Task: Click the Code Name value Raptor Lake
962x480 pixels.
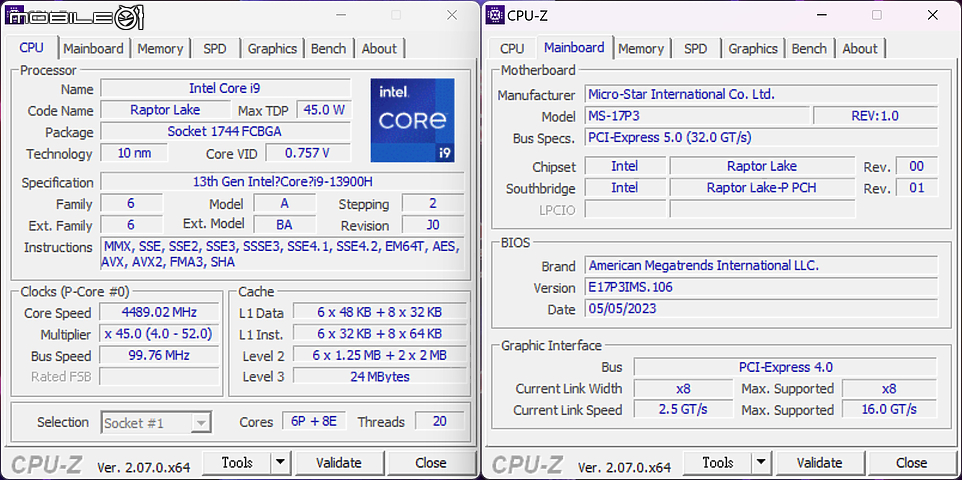Action: click(164, 110)
